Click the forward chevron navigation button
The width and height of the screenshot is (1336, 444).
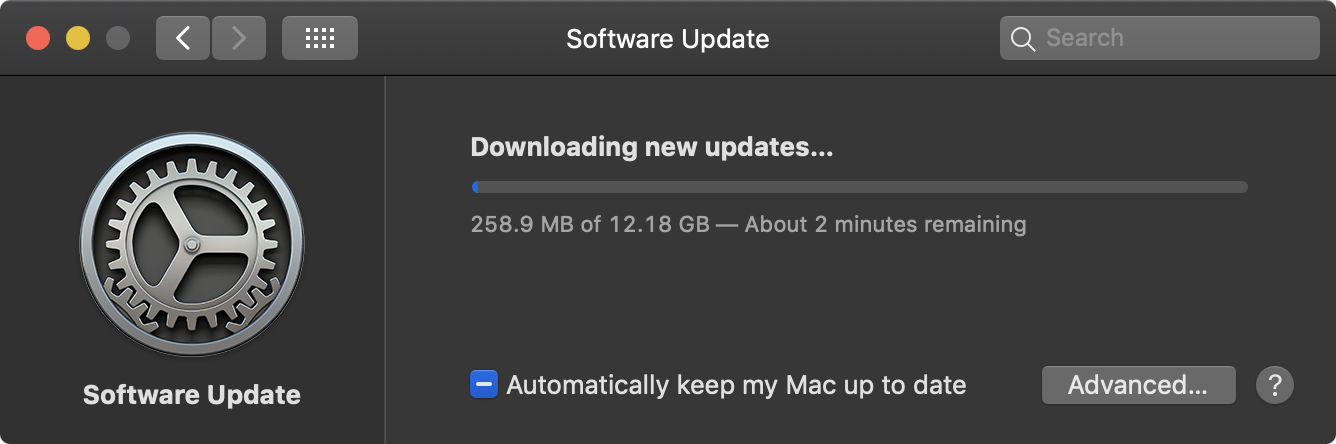click(238, 38)
